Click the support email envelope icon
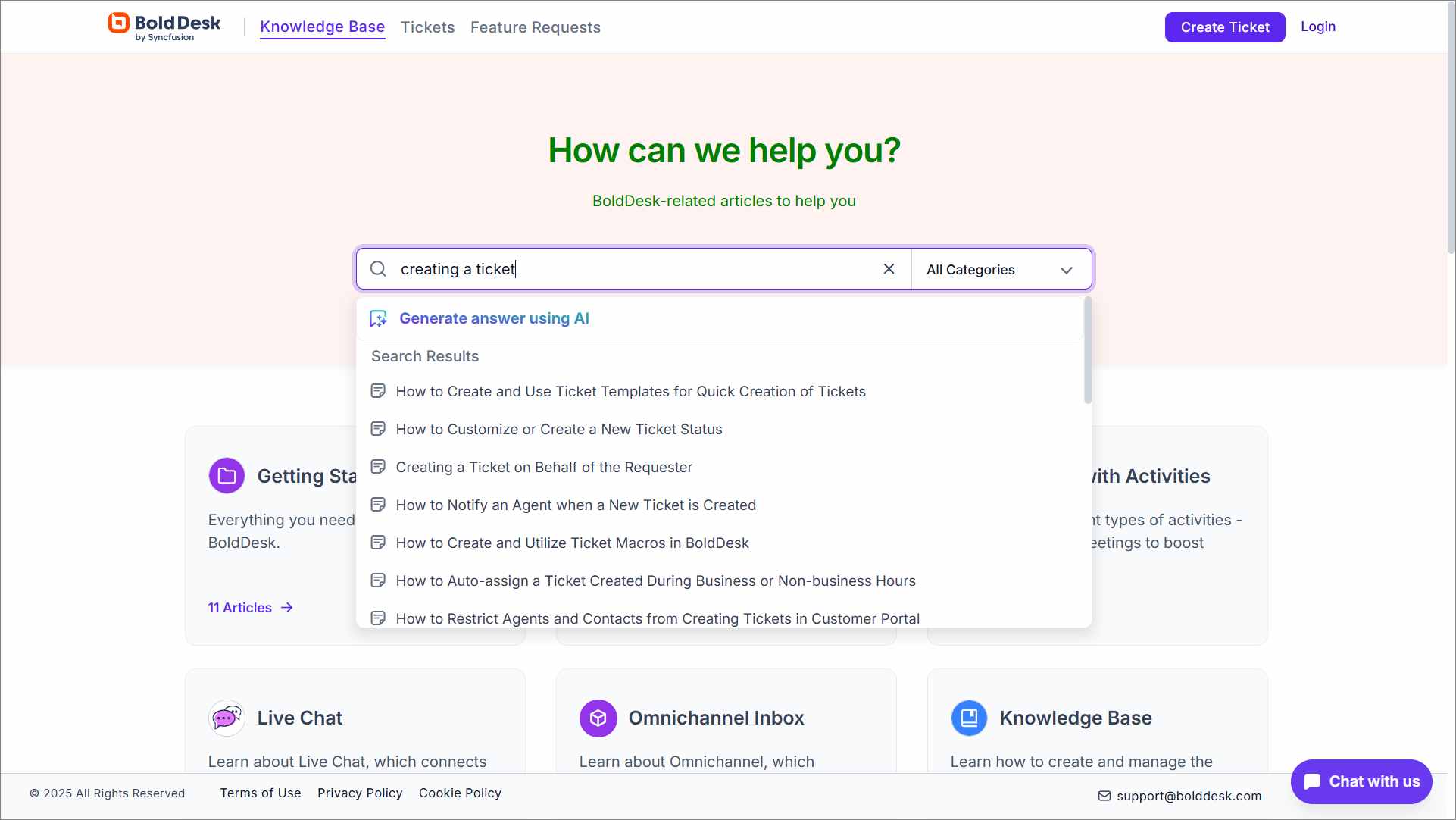This screenshot has width=1456, height=820. pos(1104,796)
